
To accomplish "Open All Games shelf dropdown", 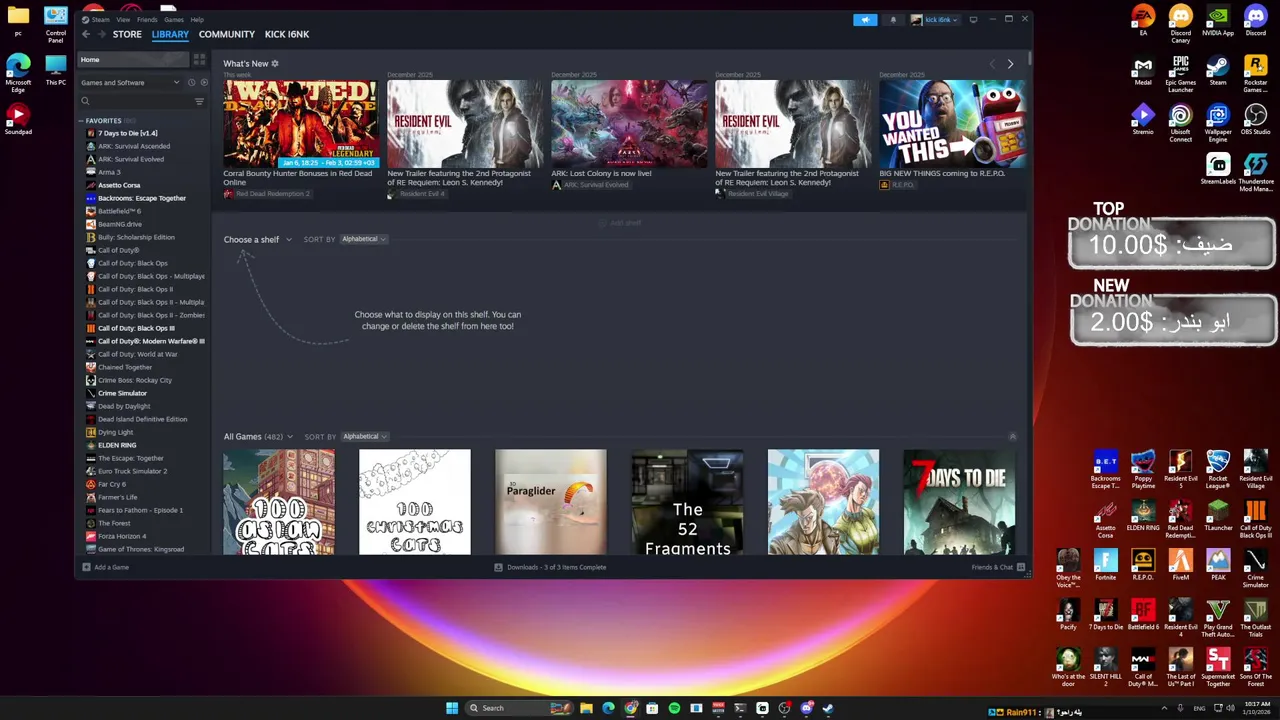I will [258, 437].
